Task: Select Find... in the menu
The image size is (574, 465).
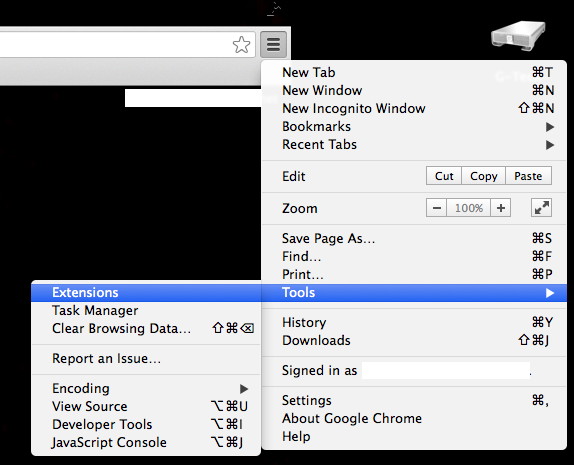Action: point(414,256)
